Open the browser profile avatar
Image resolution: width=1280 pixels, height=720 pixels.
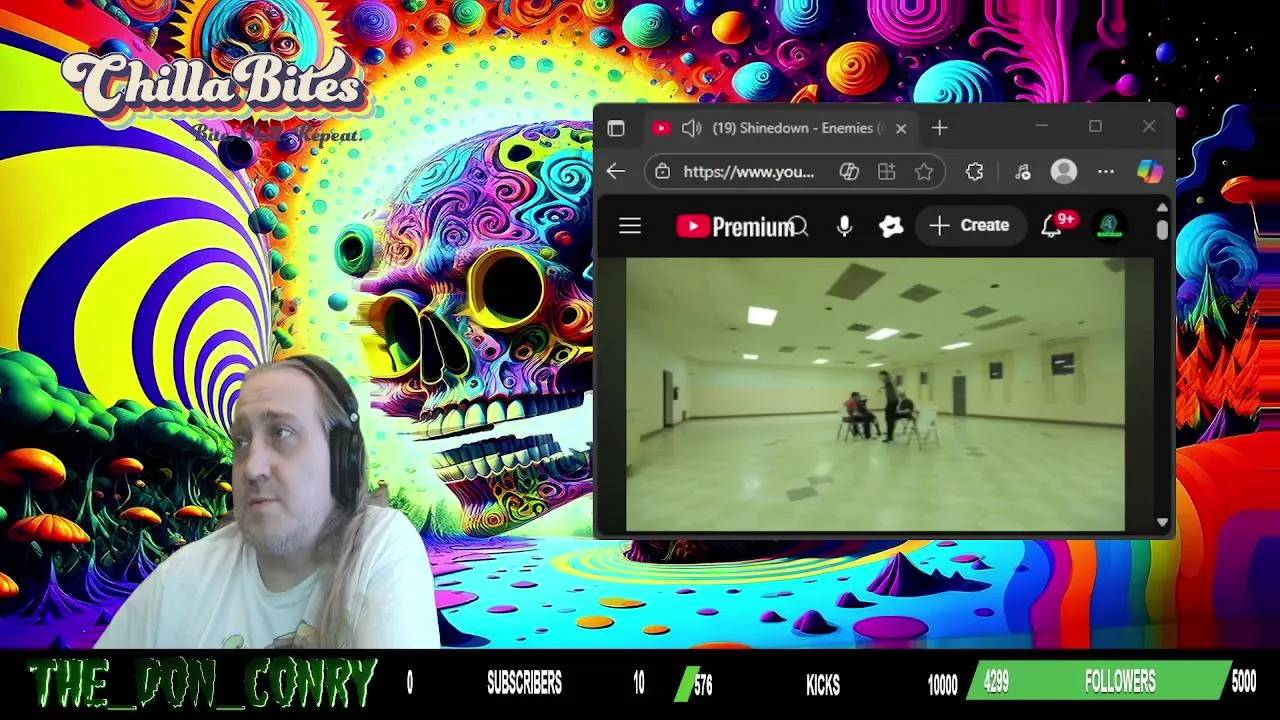click(1064, 172)
